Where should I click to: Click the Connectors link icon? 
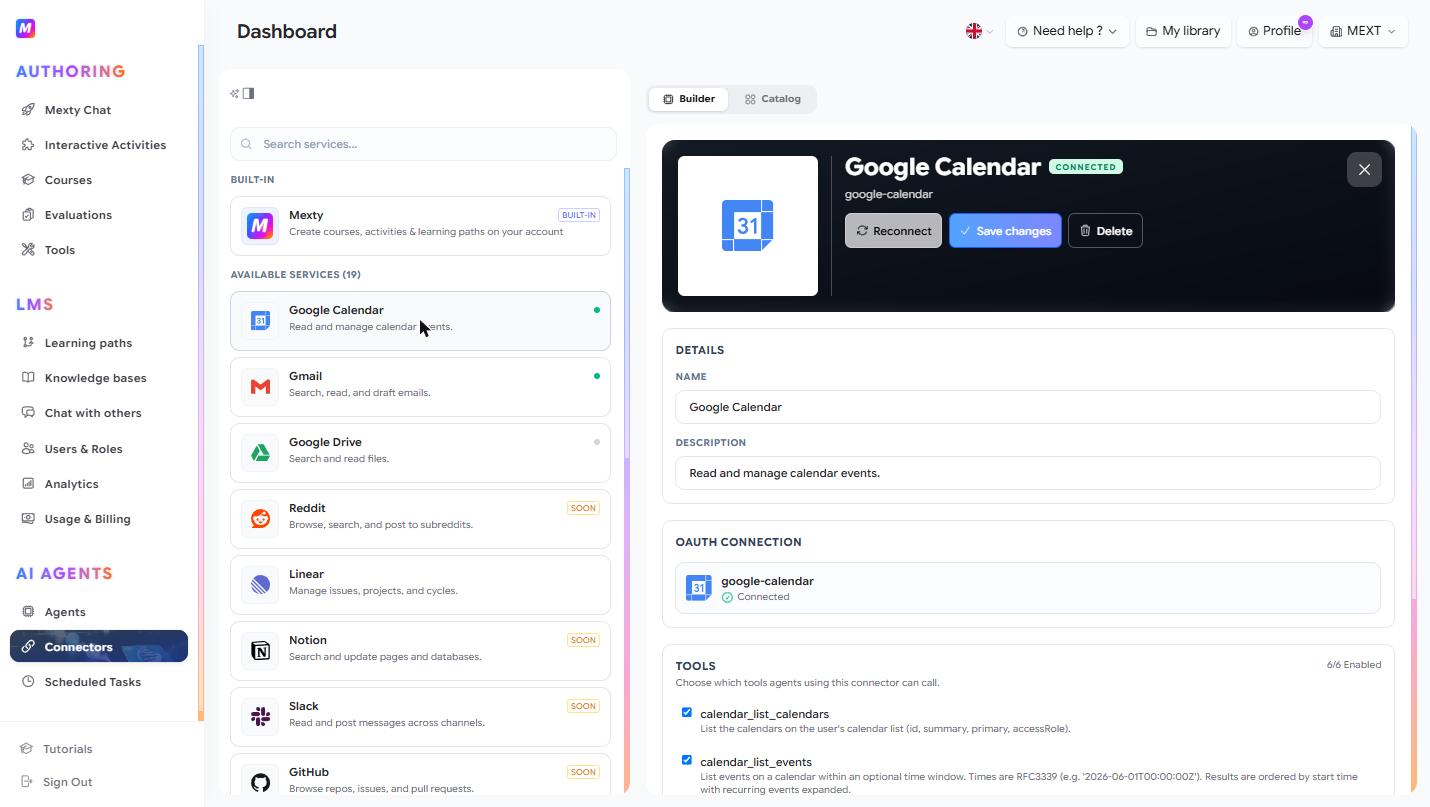(x=28, y=647)
